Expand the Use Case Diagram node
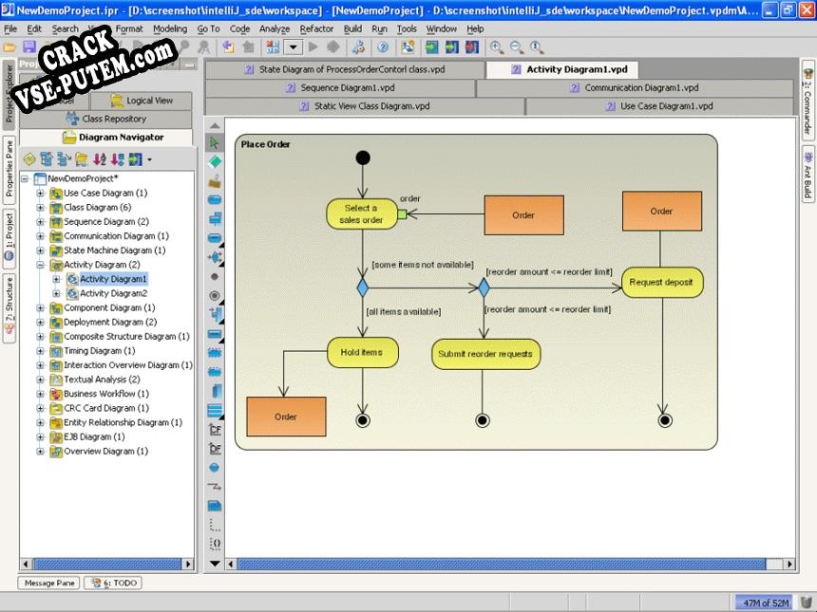The image size is (817, 612). click(x=40, y=193)
